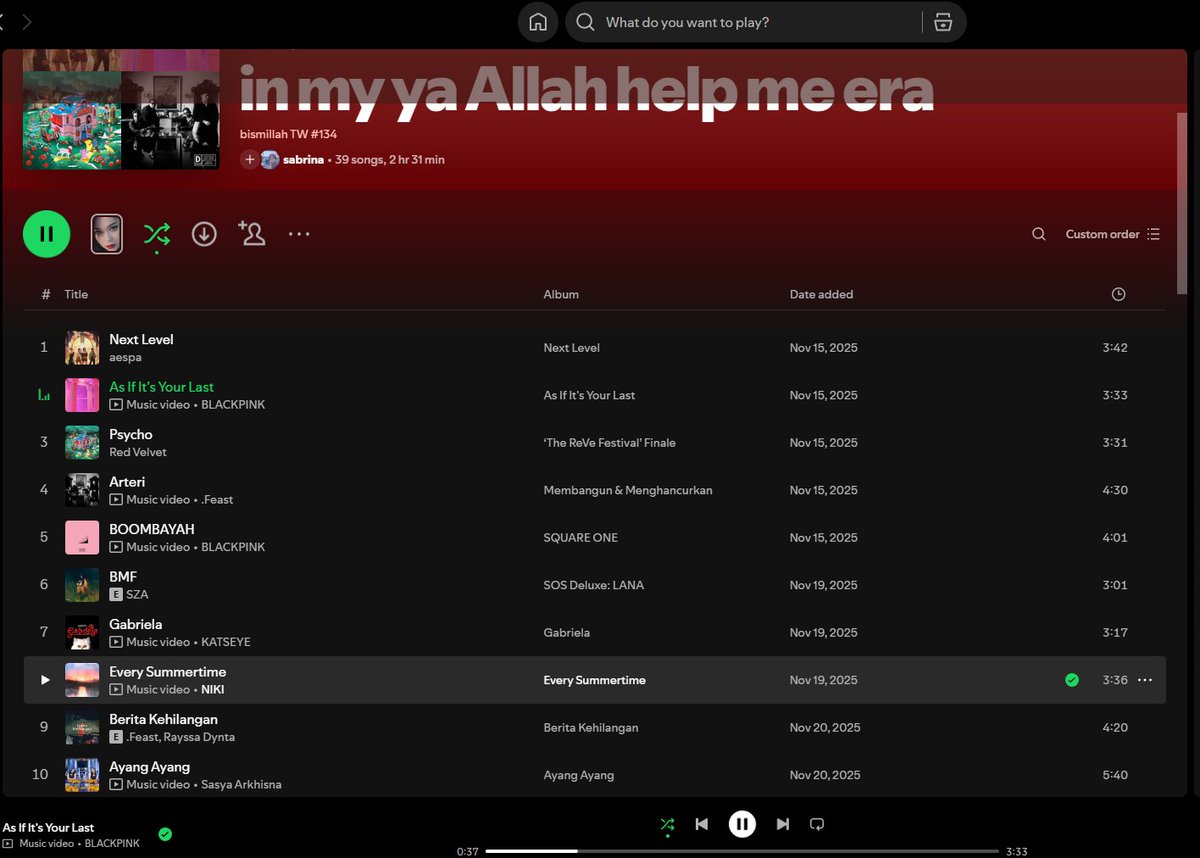Open NIKI artist link

212,690
